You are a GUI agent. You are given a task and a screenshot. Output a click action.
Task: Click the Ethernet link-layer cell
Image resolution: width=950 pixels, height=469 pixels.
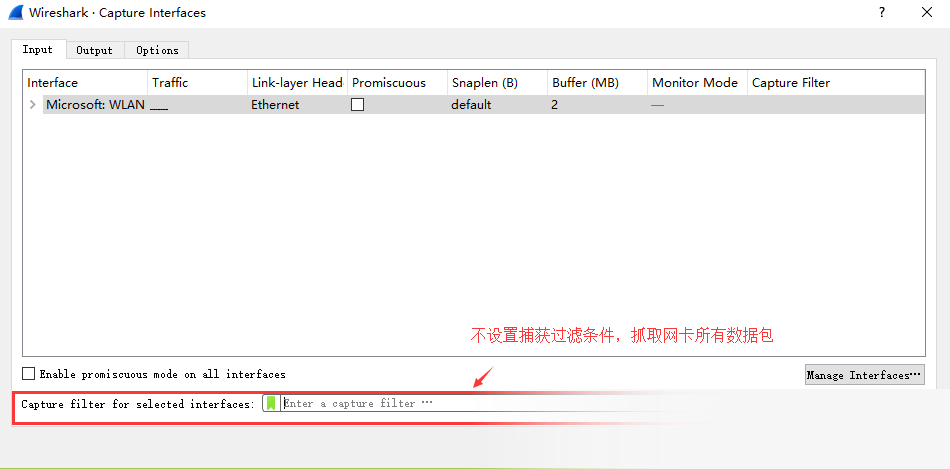[x=275, y=105]
